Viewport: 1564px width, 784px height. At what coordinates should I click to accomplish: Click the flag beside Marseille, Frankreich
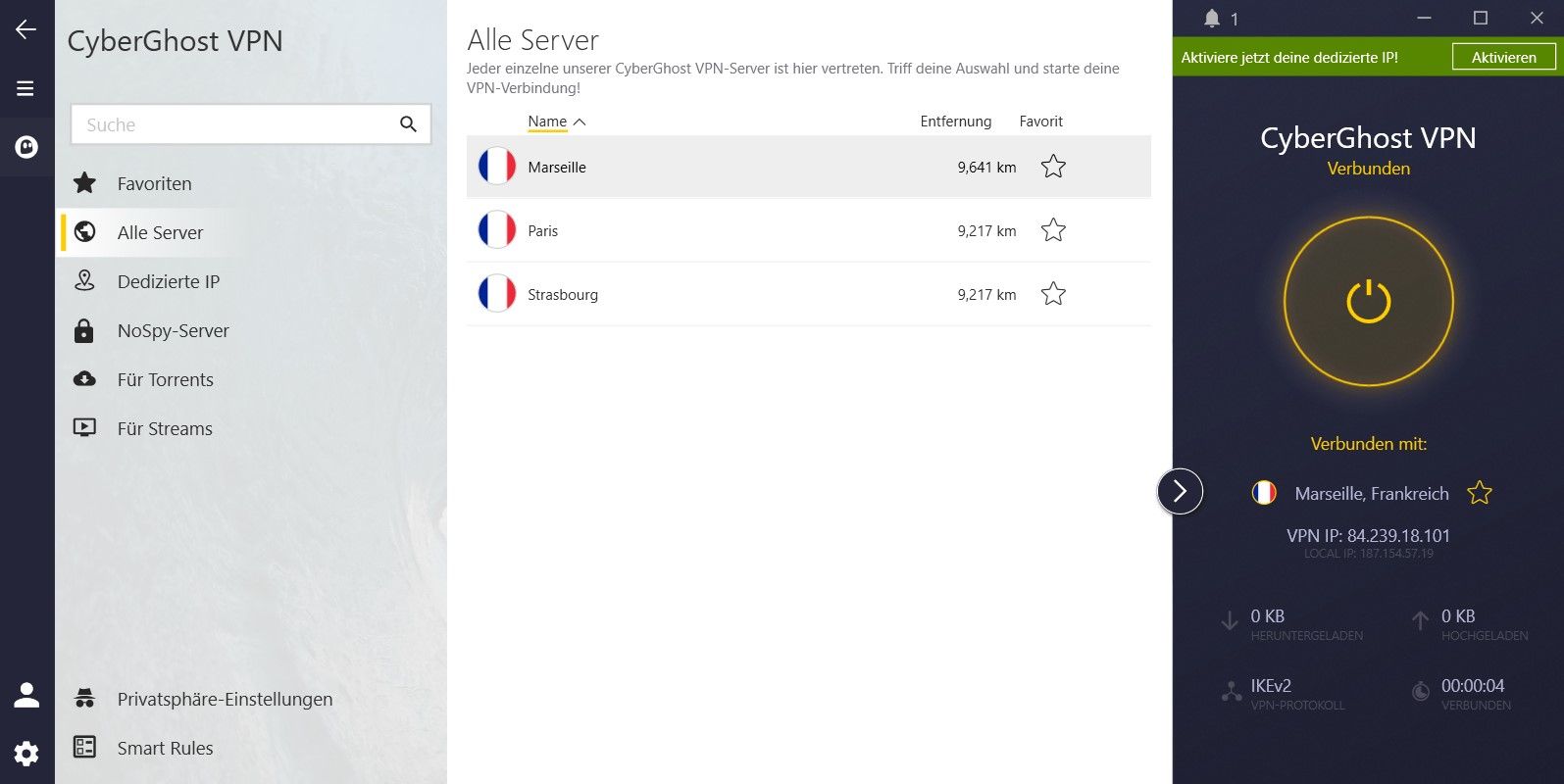tap(1264, 493)
